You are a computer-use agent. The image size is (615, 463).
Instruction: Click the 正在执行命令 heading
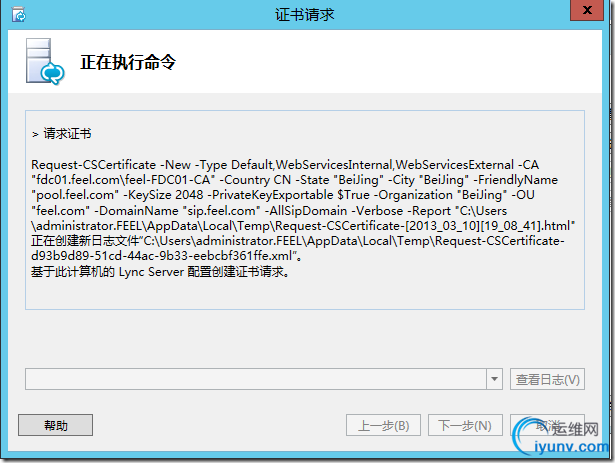(128, 62)
